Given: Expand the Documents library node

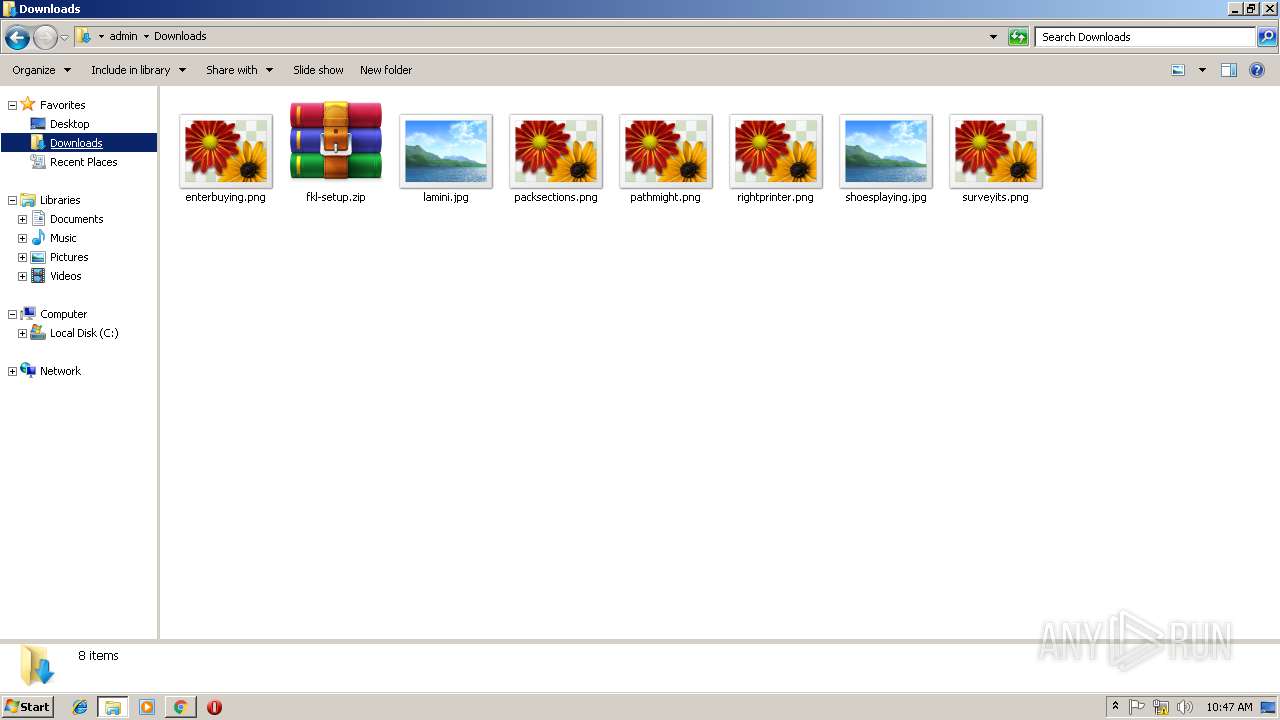Looking at the screenshot, I should (x=22, y=219).
